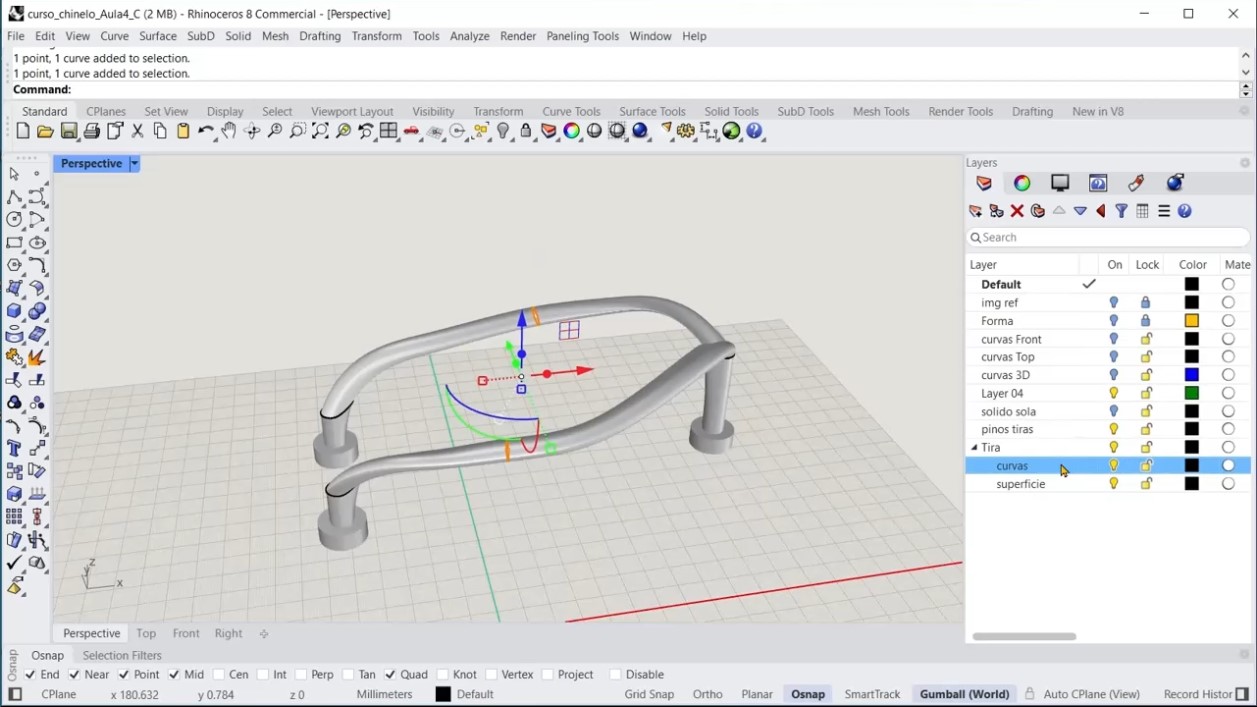Collapse the Tira layer tree
Viewport: 1257px width, 707px height.
974,448
